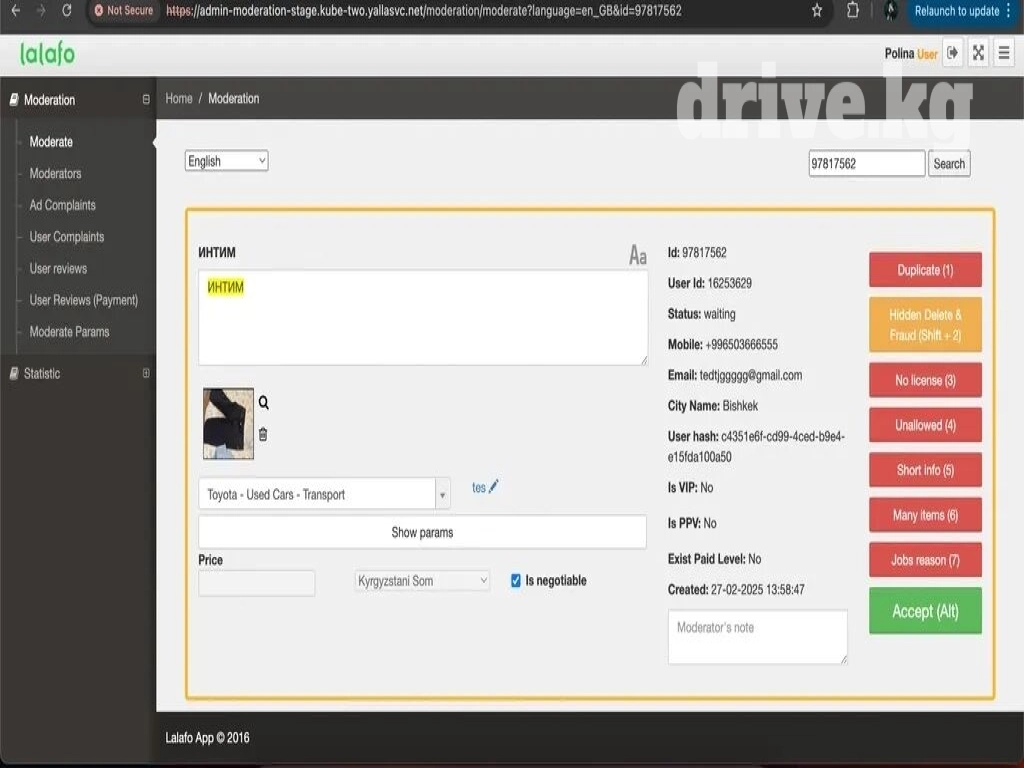
Task: Open Ad Complaints in the sidebar
Action: [x=62, y=205]
